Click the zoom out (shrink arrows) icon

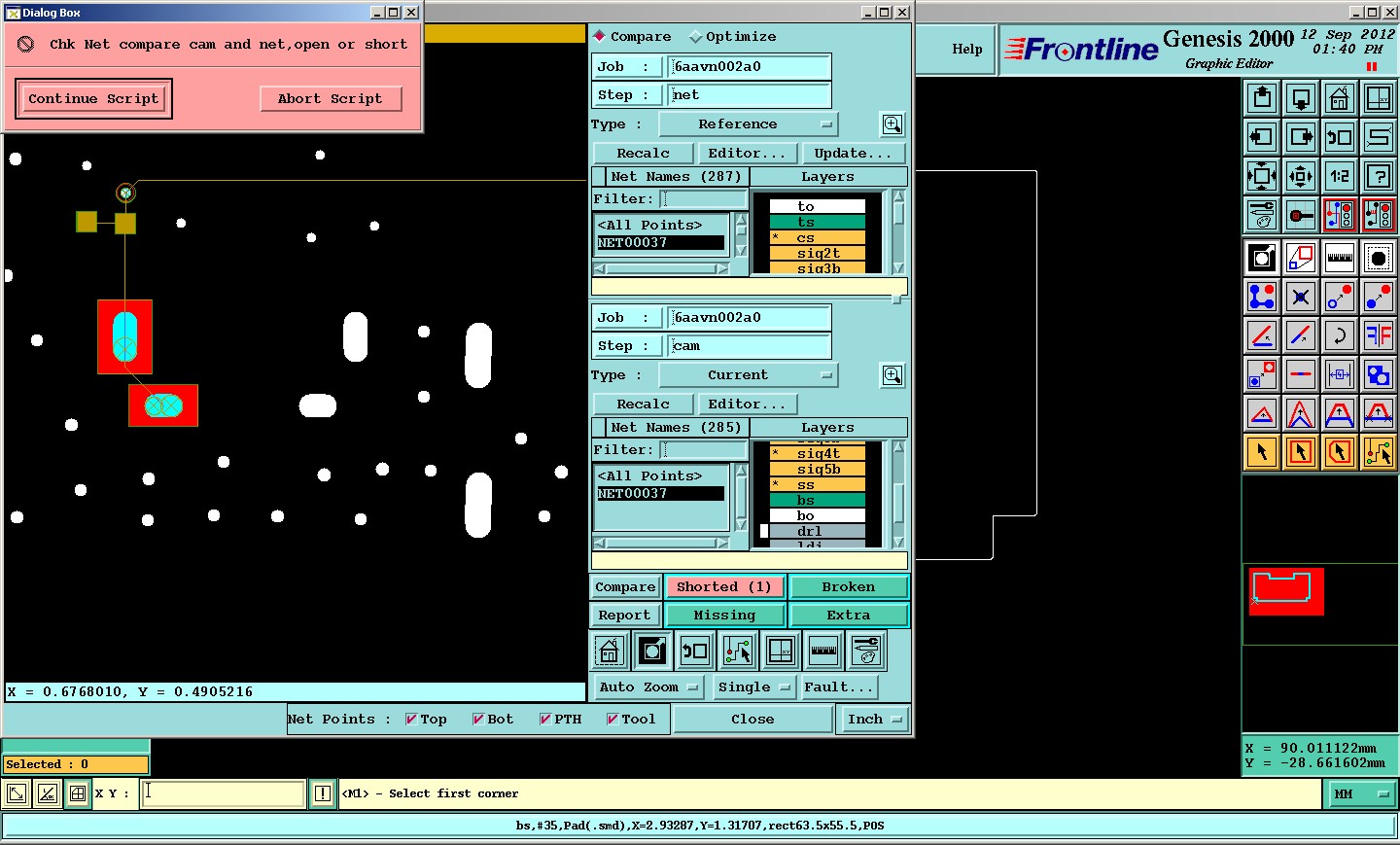(x=1301, y=176)
